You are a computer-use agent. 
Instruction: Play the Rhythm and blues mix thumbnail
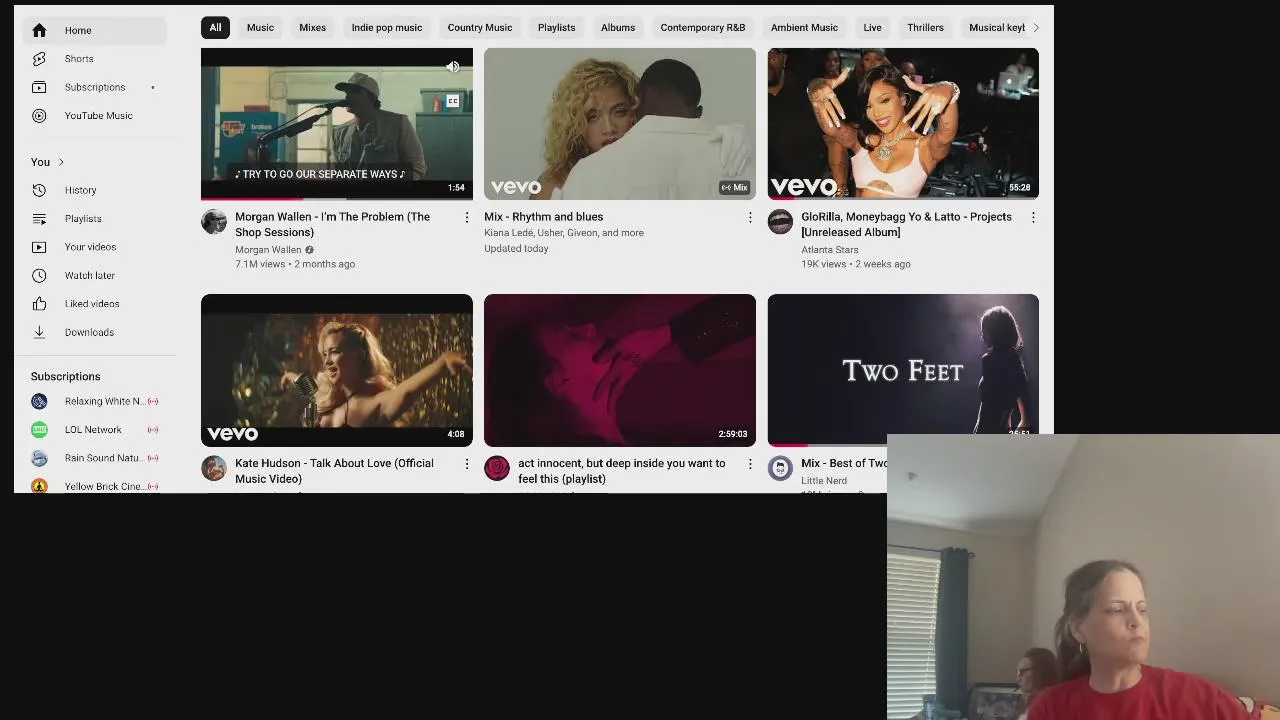pyautogui.click(x=620, y=124)
